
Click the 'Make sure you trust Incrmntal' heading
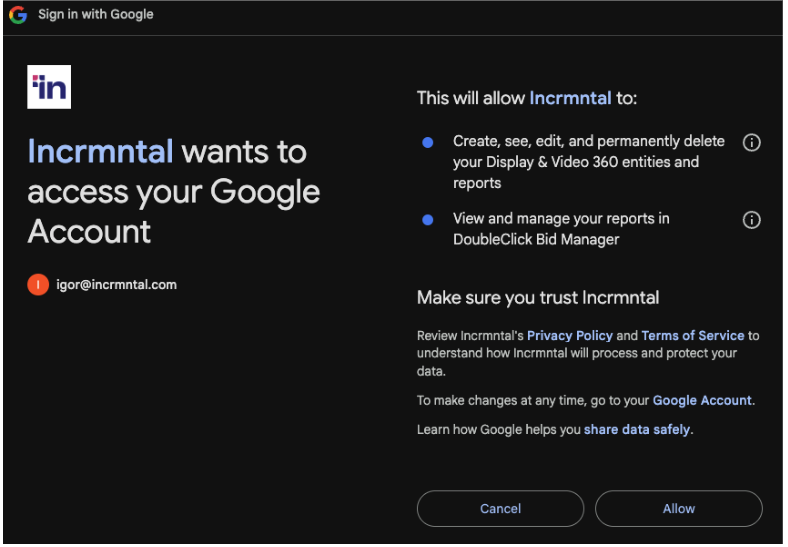coord(537,297)
